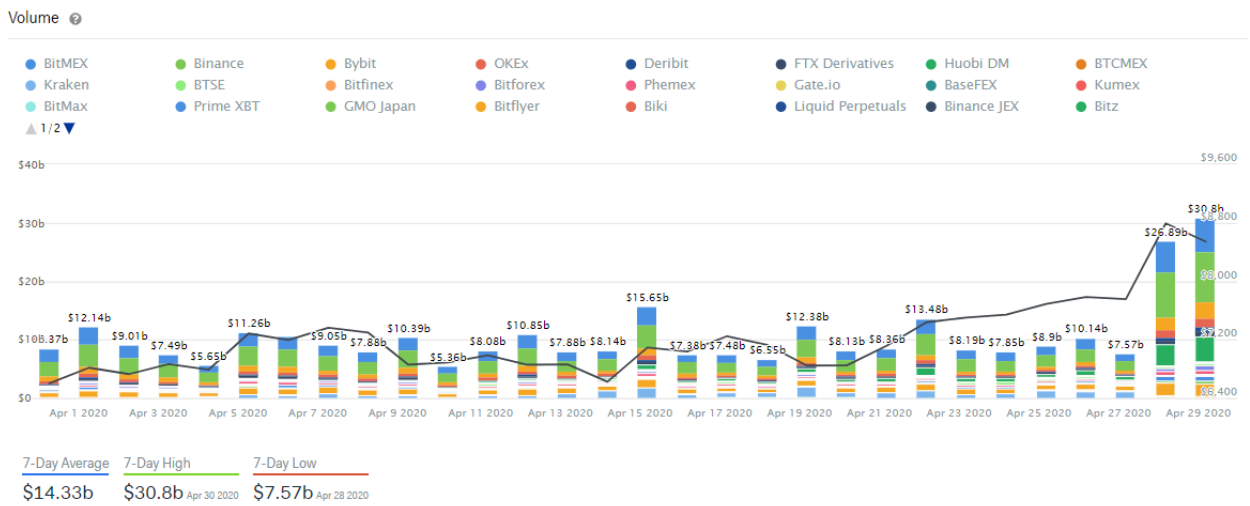
Task: Click BitMax legend item
Action: point(56,106)
